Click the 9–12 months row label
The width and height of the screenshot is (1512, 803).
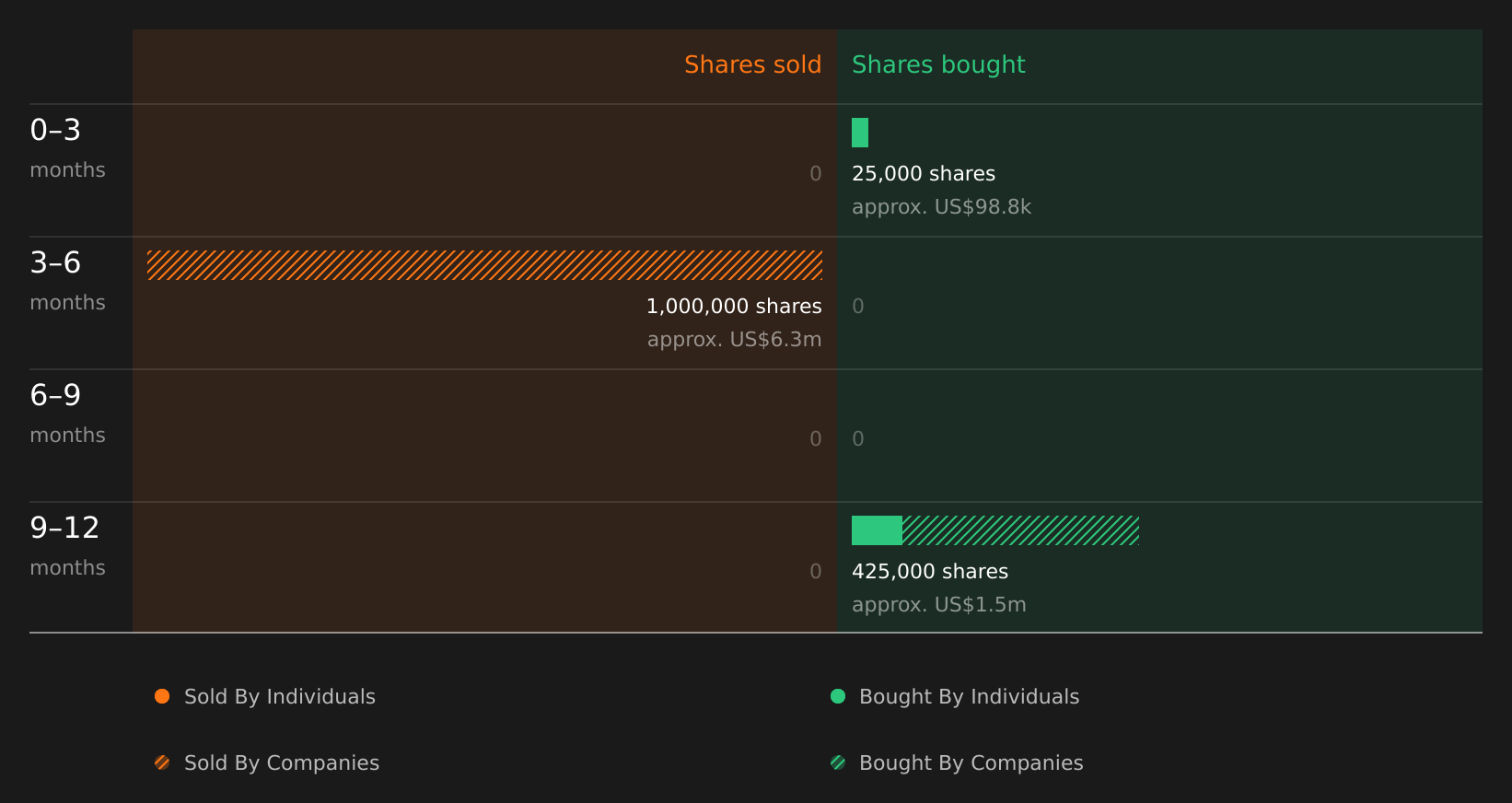coord(67,546)
